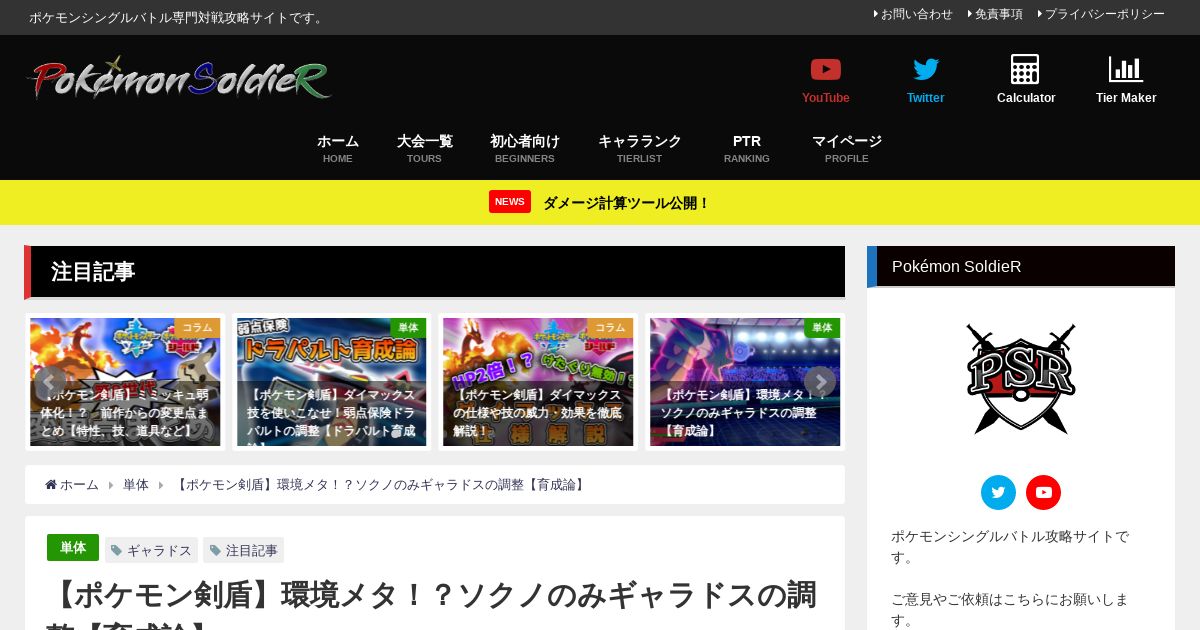Image resolution: width=1200 pixels, height=630 pixels.
Task: Click the home icon in the breadcrumb
Action: [51, 484]
